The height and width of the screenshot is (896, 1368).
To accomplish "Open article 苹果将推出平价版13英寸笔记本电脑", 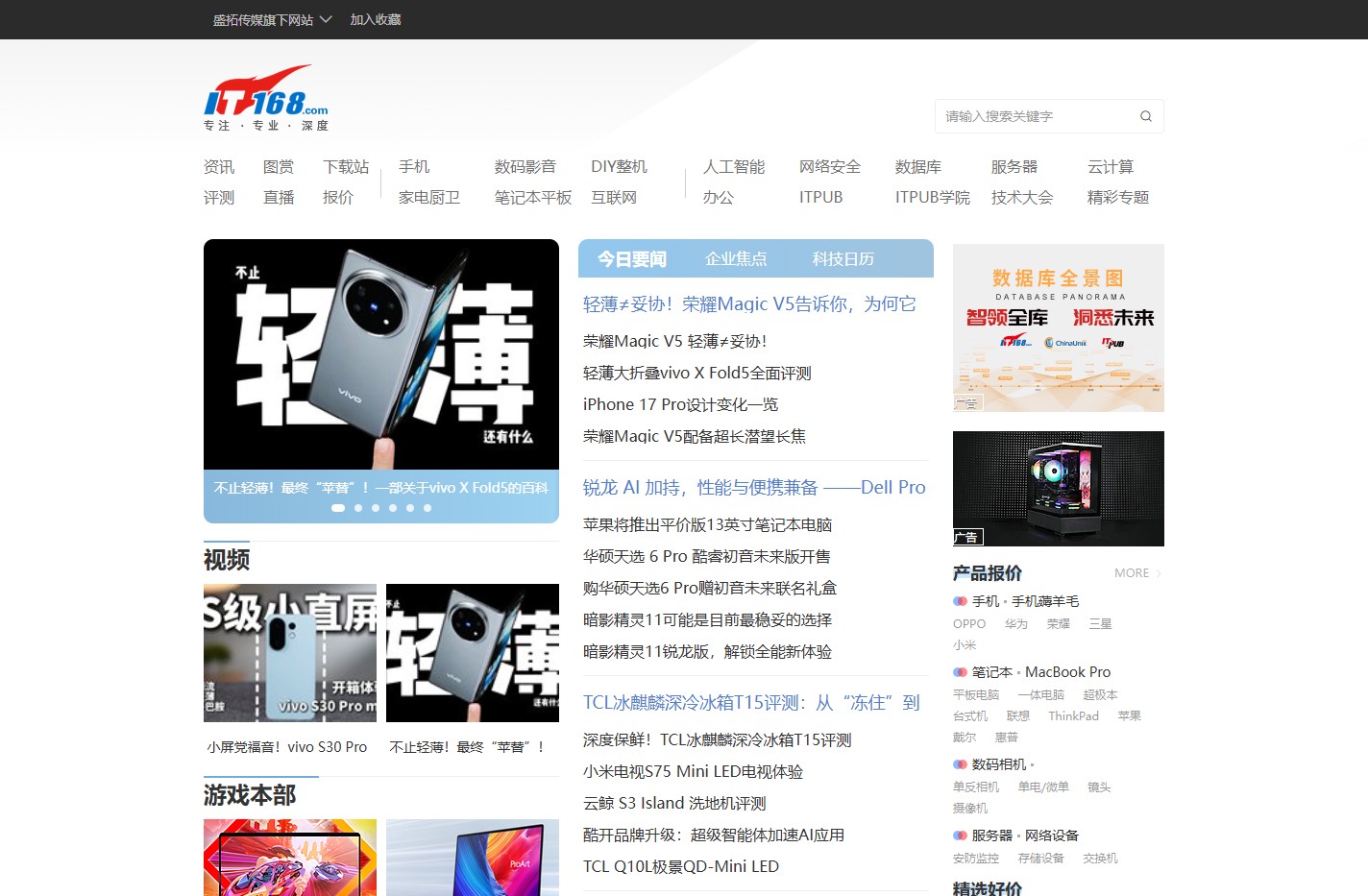I will coord(708,525).
